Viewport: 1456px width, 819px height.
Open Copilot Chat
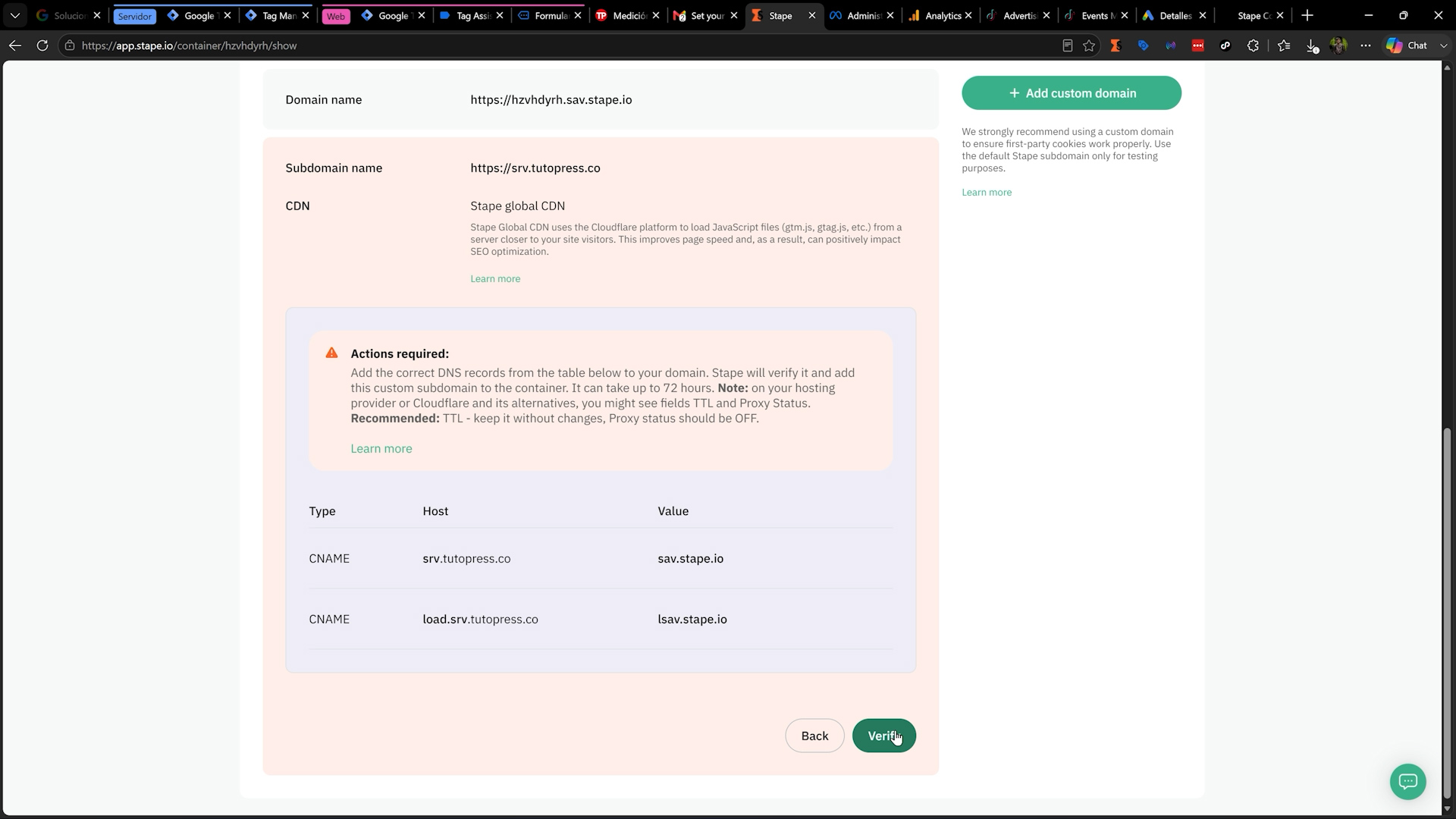(1407, 45)
